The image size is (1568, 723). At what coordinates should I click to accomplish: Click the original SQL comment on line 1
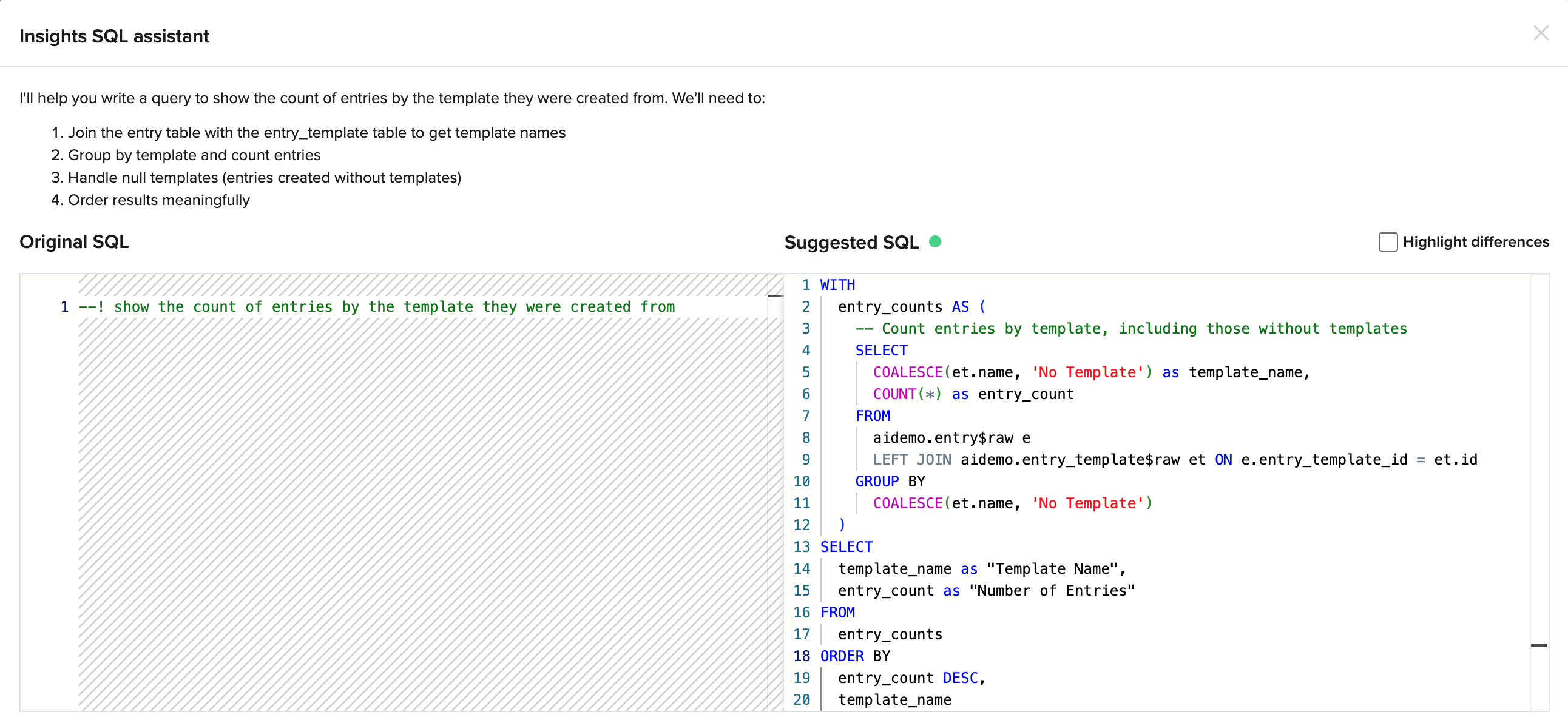376,307
